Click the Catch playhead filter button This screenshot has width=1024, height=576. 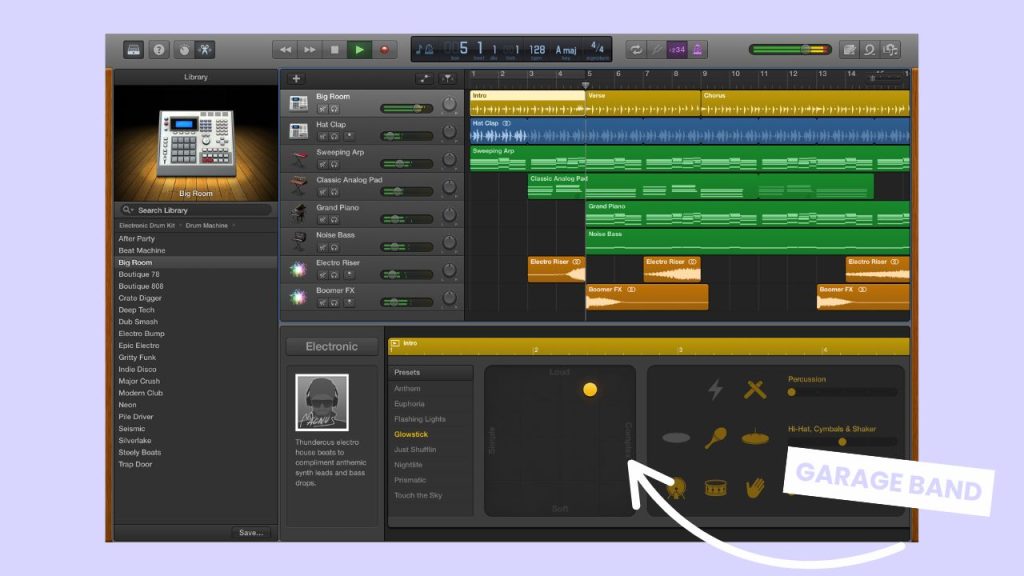coord(448,78)
